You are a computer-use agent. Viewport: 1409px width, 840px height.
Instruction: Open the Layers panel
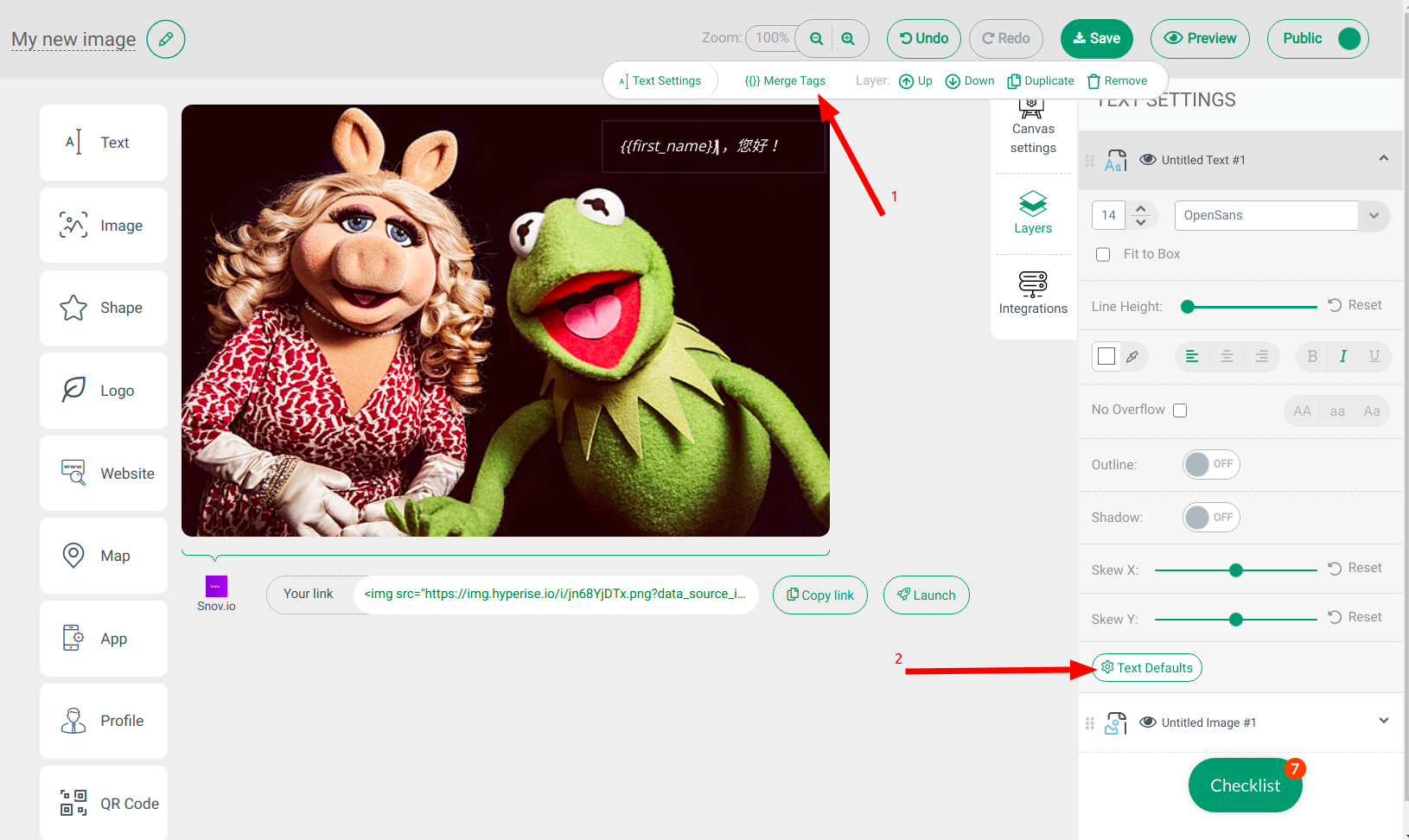(x=1033, y=213)
